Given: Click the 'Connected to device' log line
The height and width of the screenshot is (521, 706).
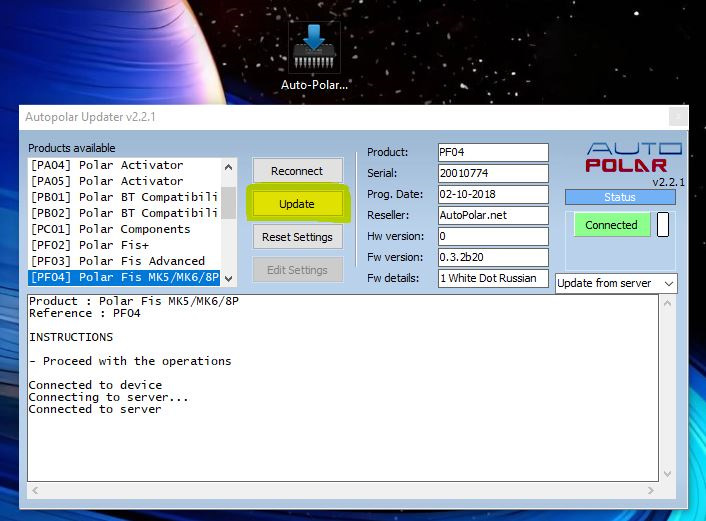Looking at the screenshot, I should pos(95,385).
